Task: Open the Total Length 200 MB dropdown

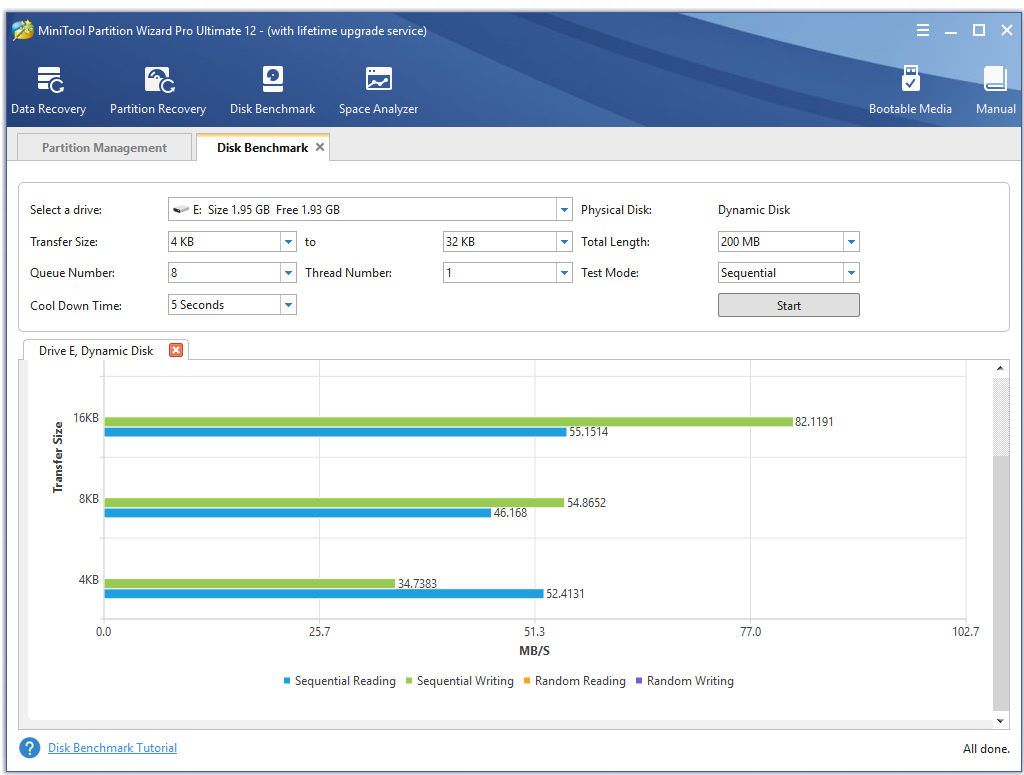Action: point(851,242)
